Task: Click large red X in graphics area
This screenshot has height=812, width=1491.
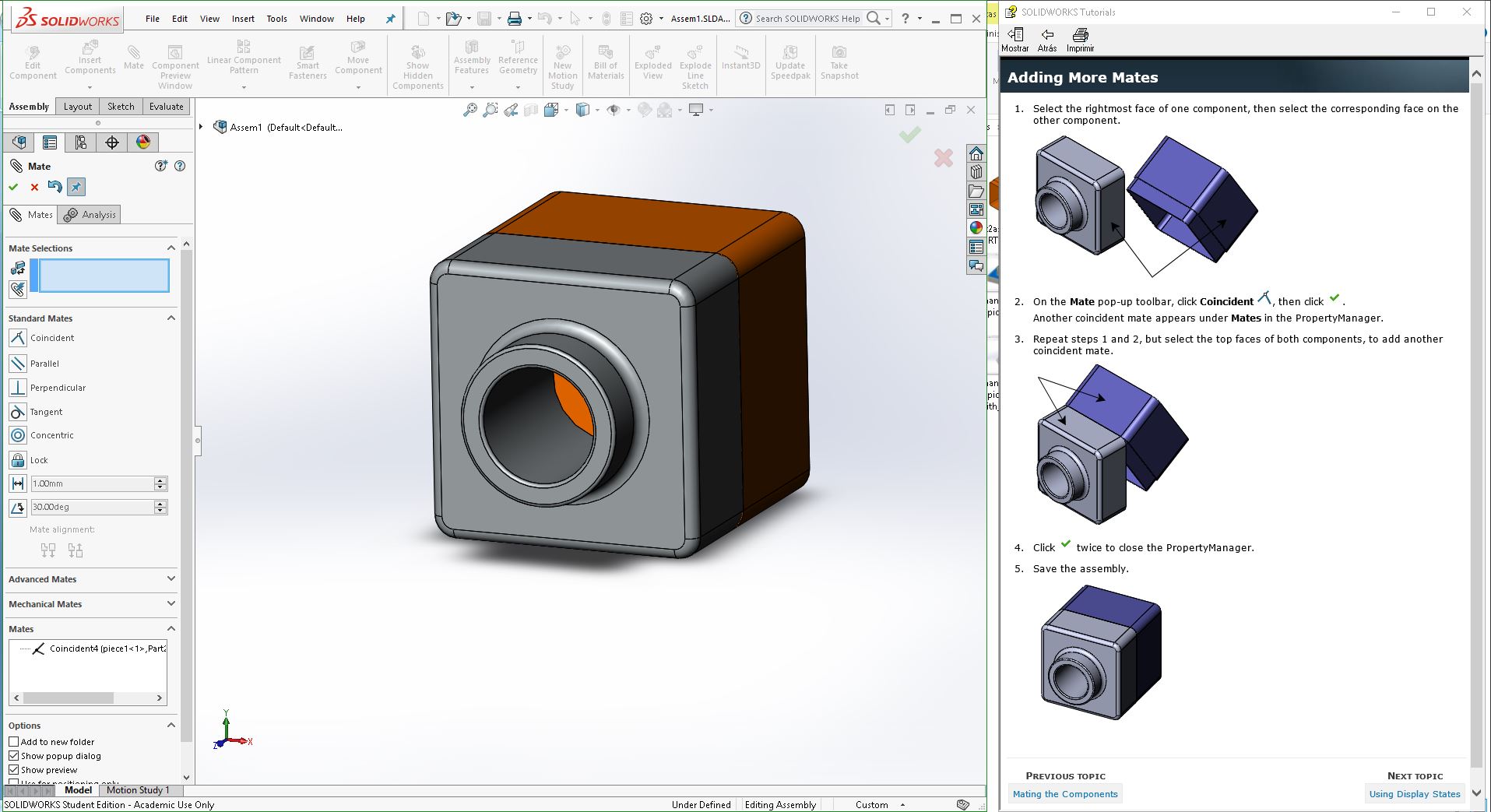Action: [x=944, y=158]
